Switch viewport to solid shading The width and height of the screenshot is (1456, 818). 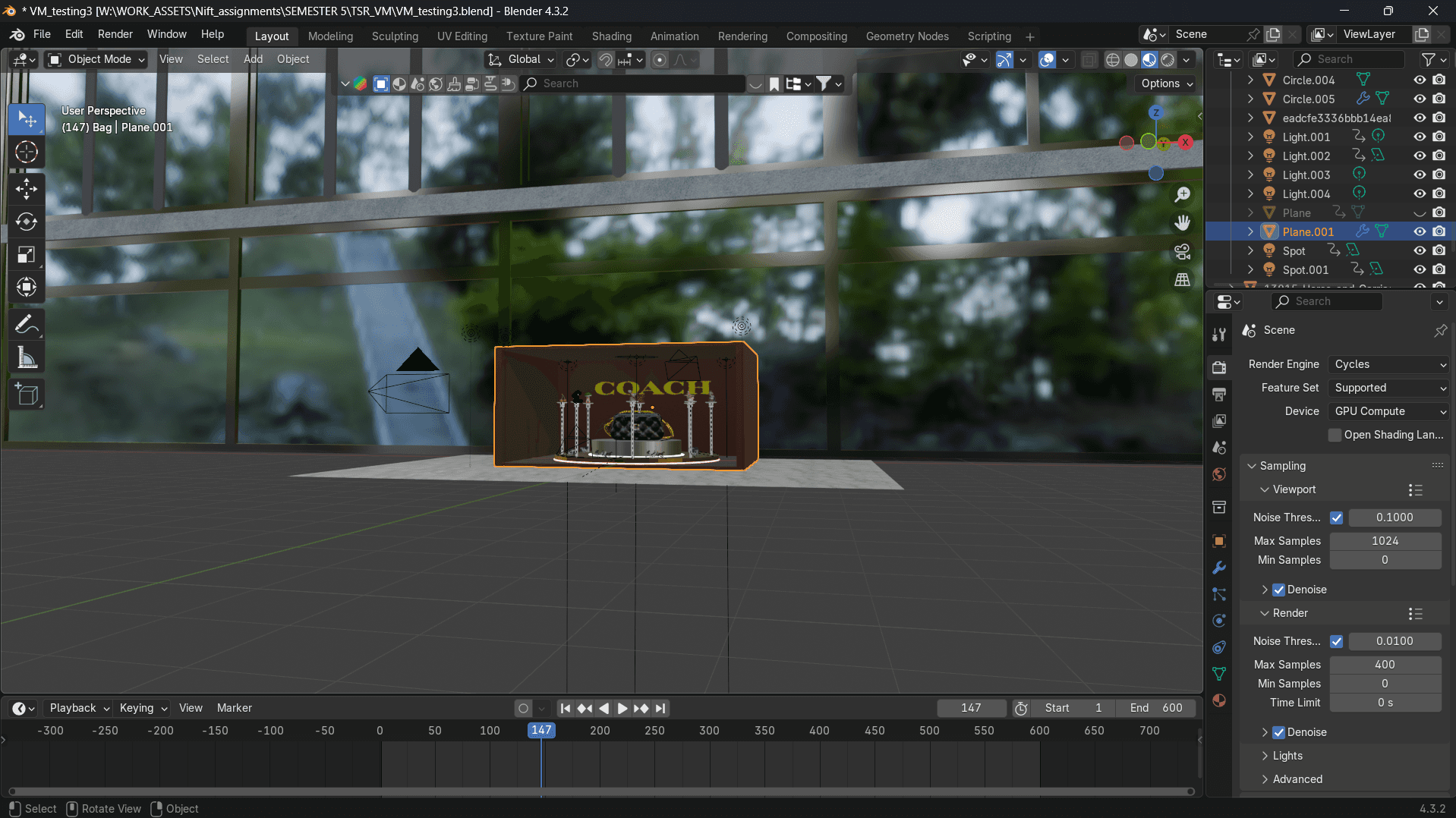pos(1131,60)
